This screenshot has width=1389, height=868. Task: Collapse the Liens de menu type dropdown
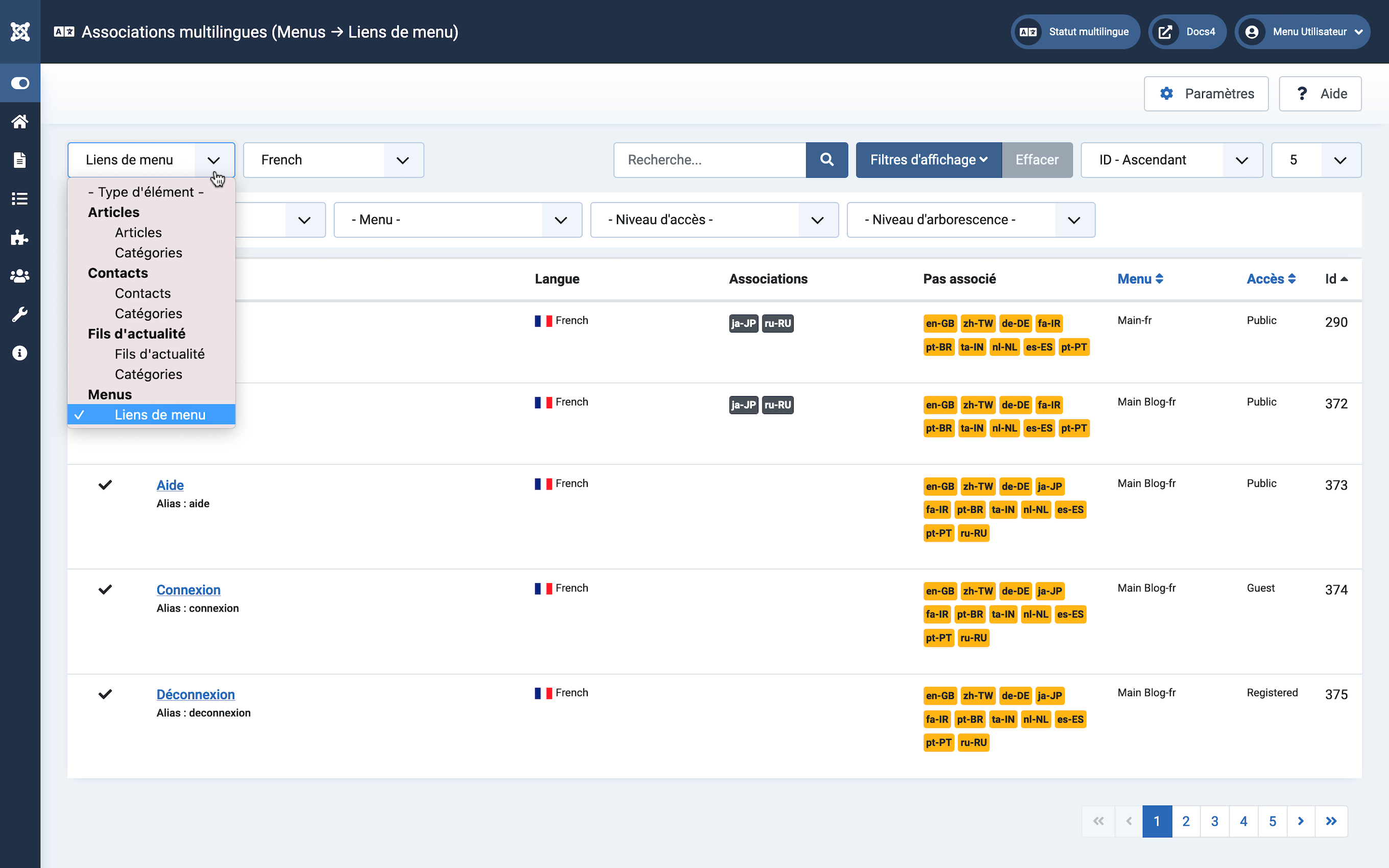pyautogui.click(x=151, y=160)
